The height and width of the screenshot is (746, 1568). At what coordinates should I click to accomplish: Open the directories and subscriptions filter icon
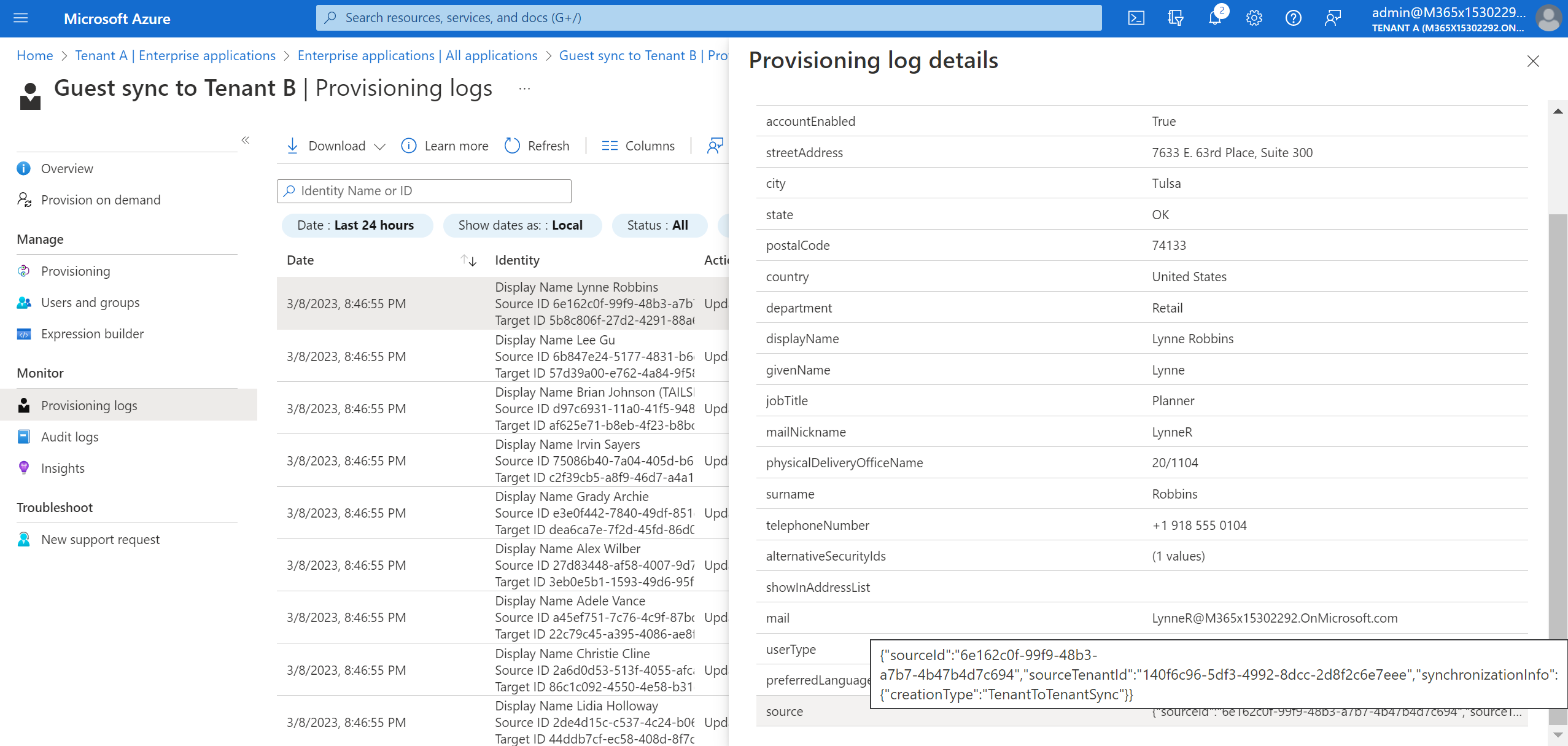[x=1175, y=18]
